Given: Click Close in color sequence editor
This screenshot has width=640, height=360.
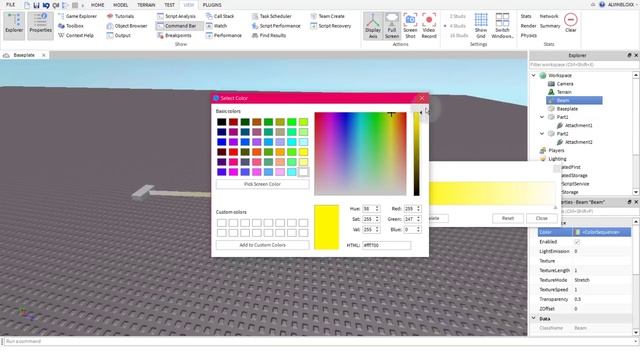Looking at the screenshot, I should (542, 218).
